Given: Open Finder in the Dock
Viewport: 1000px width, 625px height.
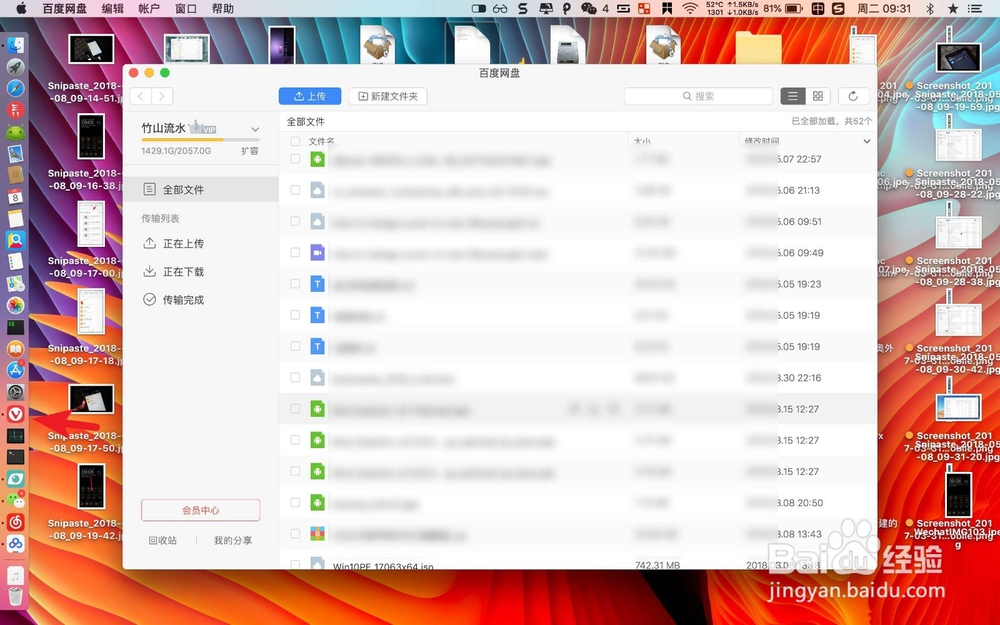Looking at the screenshot, I should (15, 45).
